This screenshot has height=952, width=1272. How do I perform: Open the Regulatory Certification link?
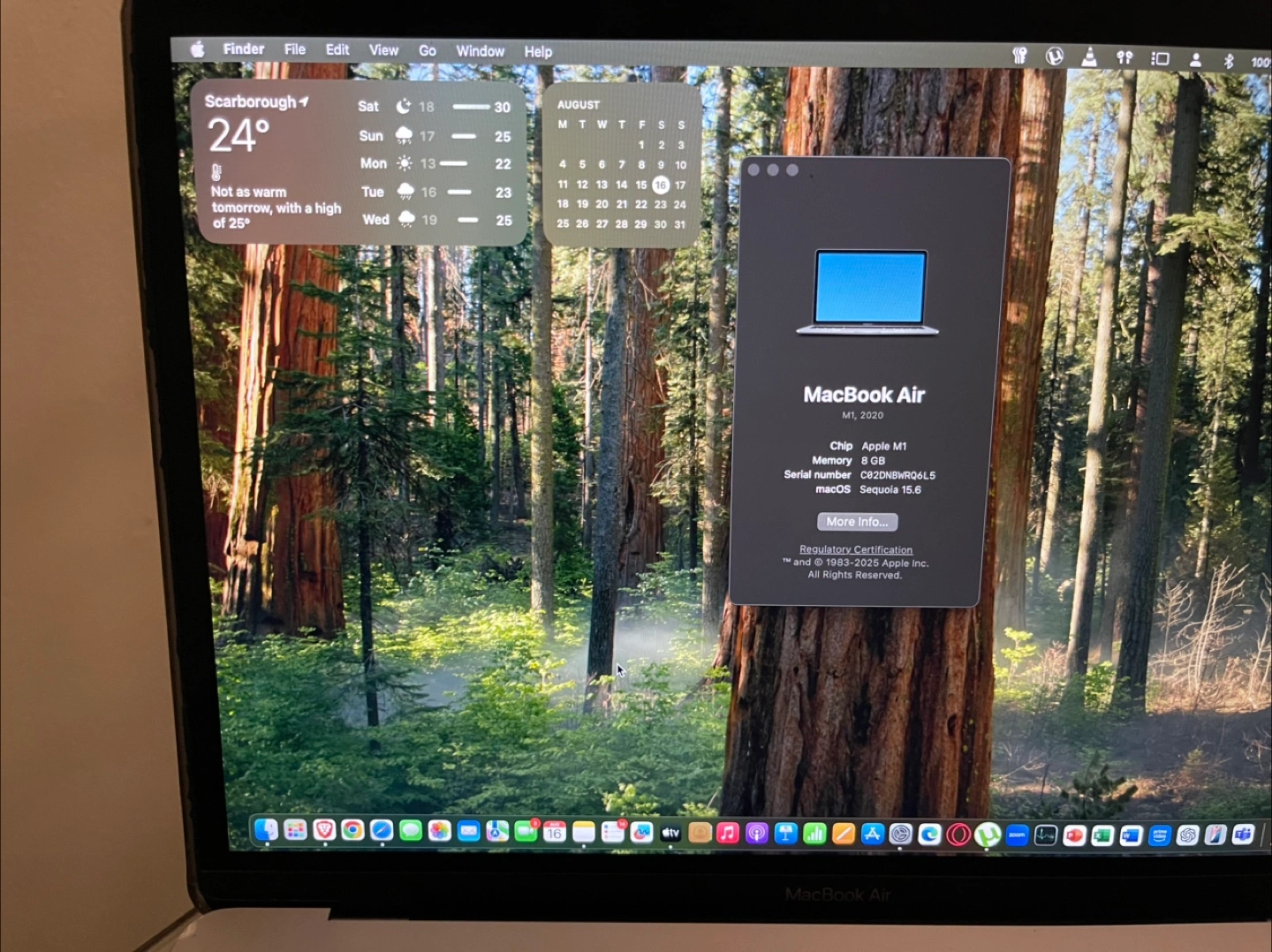tap(856, 549)
